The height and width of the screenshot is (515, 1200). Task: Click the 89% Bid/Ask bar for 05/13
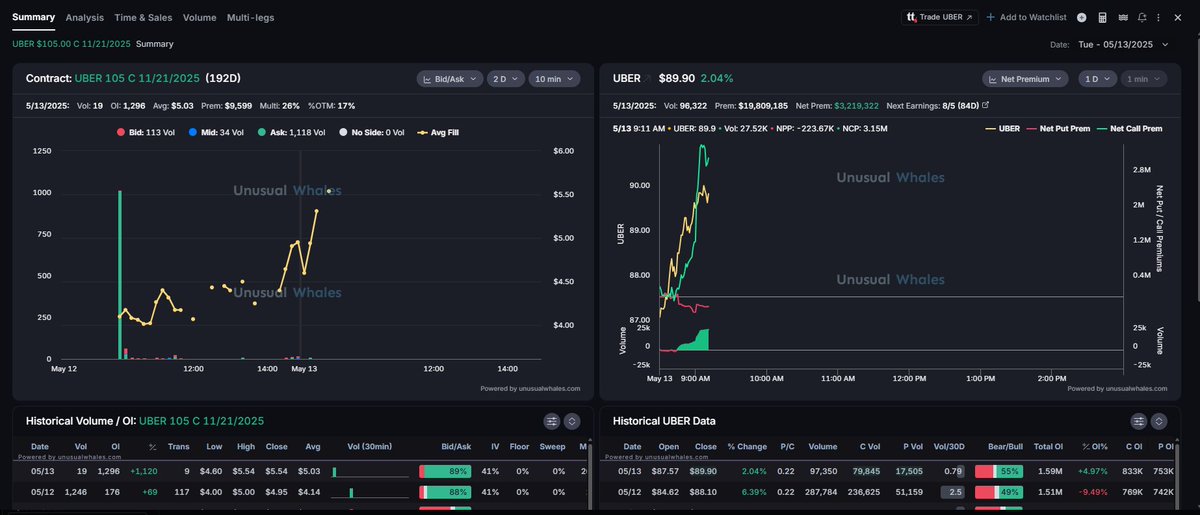(x=447, y=470)
